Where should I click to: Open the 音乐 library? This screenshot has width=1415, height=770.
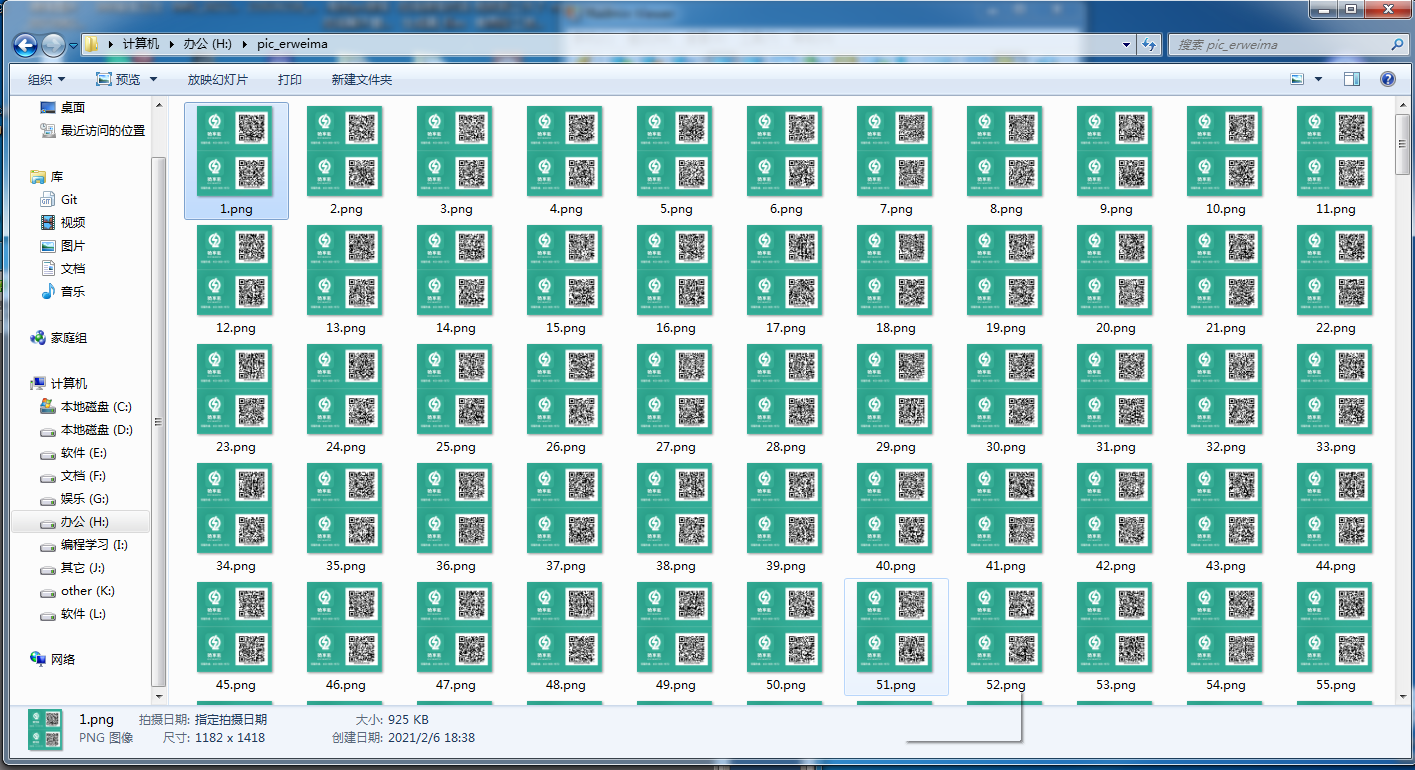63,291
